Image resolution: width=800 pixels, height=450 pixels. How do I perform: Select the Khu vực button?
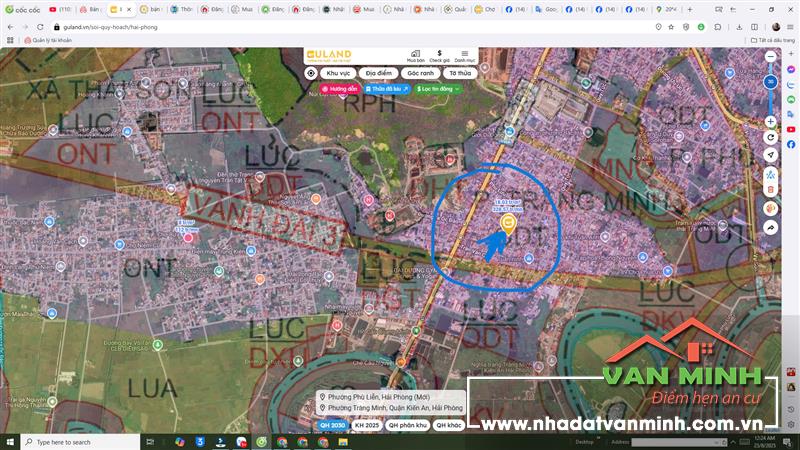pyautogui.click(x=338, y=73)
